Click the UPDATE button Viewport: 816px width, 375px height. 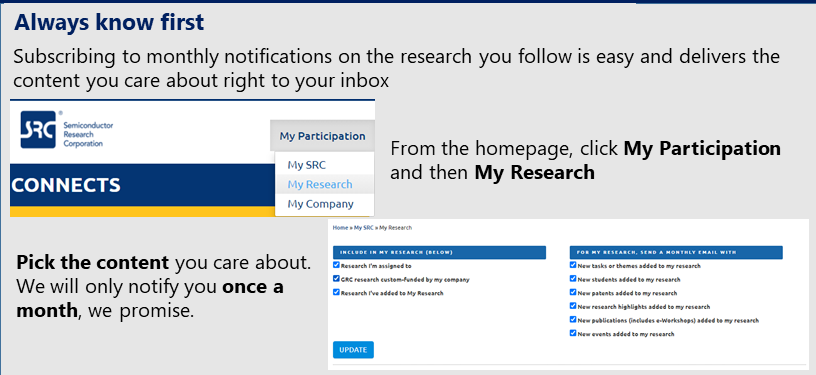tap(353, 350)
